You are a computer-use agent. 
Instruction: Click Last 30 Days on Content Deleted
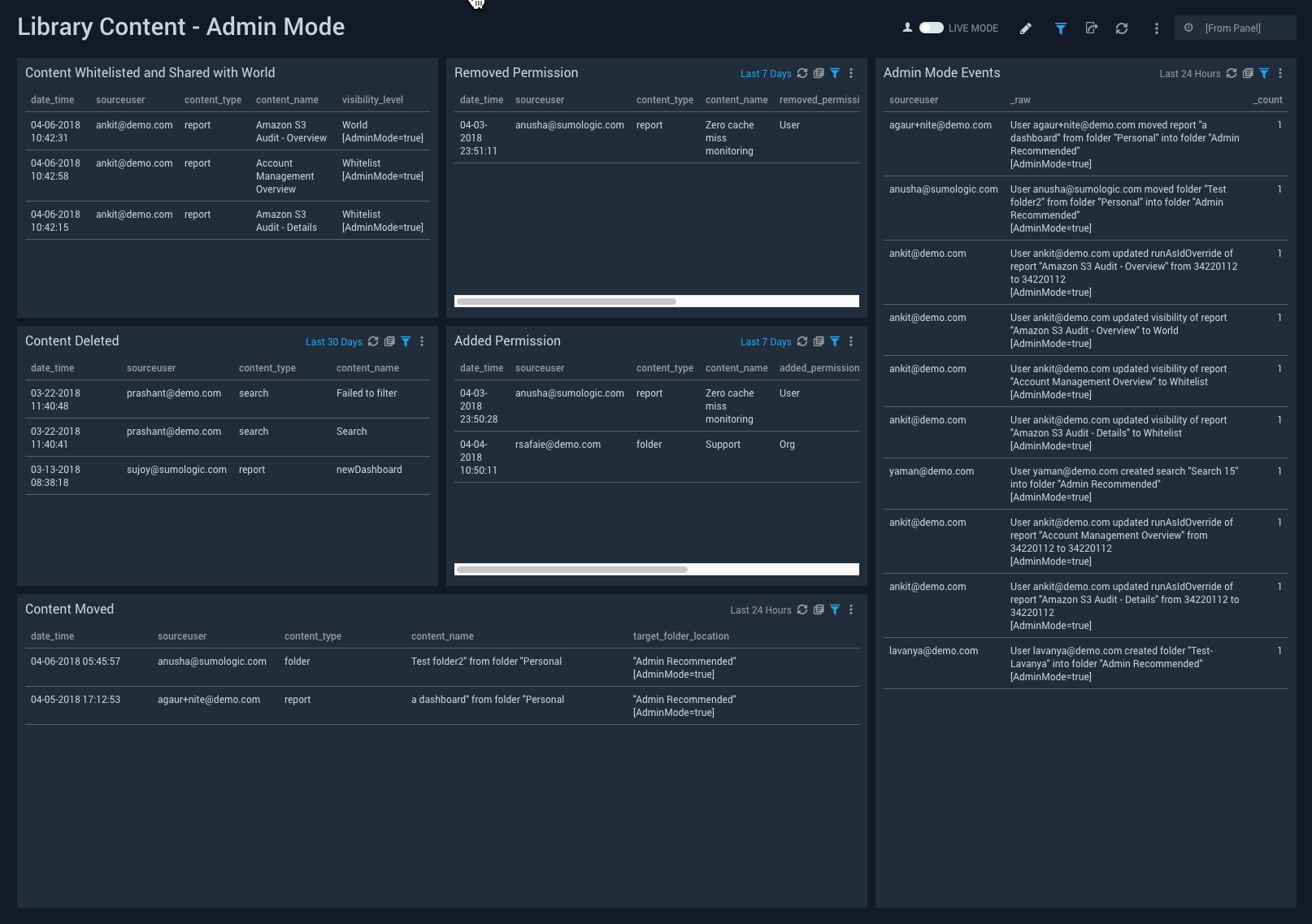point(333,342)
